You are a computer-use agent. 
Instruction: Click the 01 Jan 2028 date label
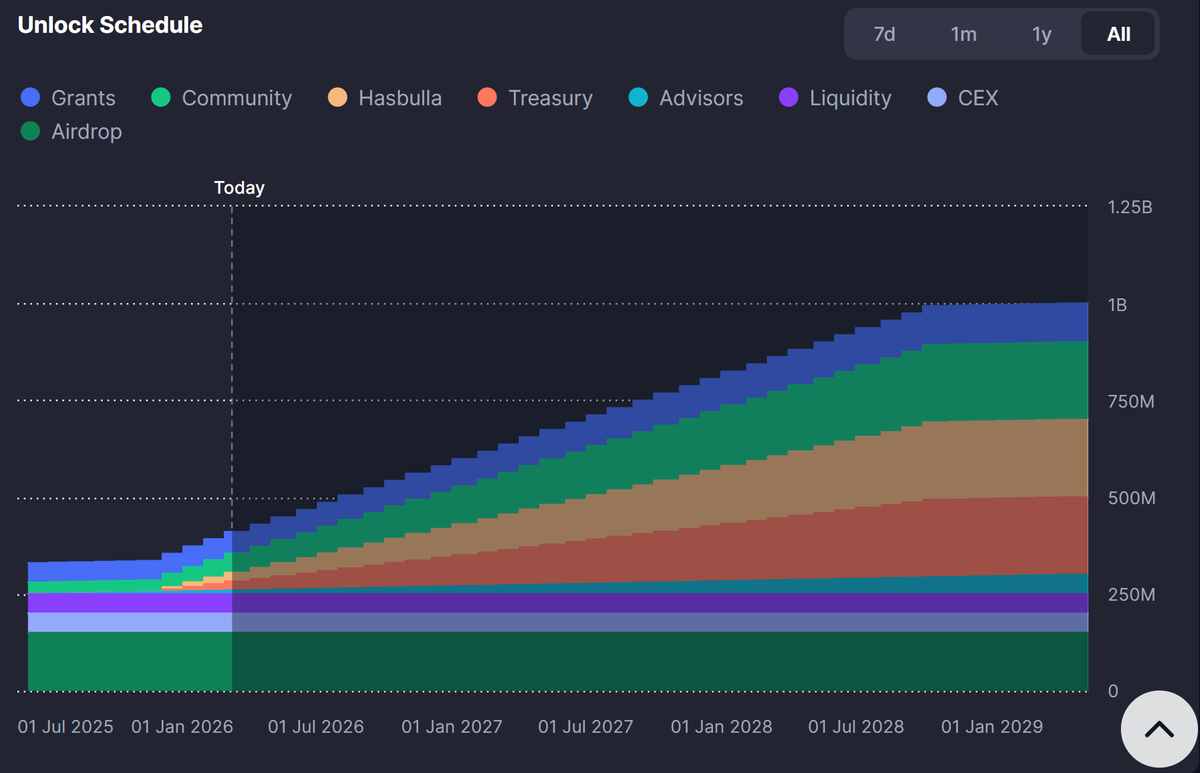coord(722,727)
